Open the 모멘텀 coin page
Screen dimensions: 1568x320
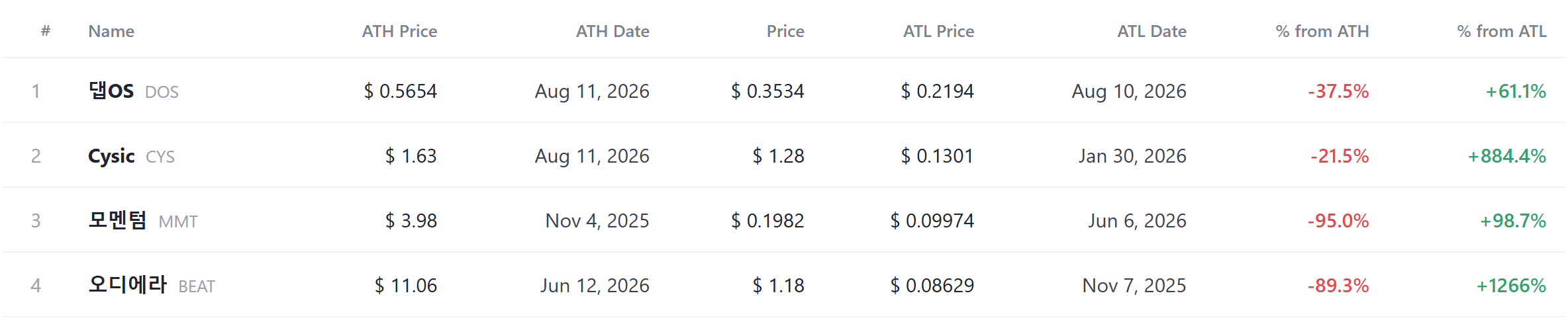118,220
